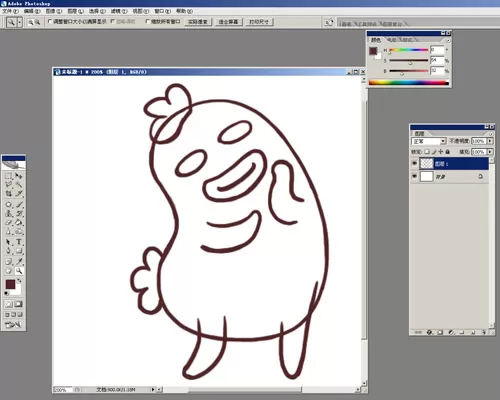This screenshot has height=400, width=500.
Task: Select the Hand tool
Action: click(9, 271)
